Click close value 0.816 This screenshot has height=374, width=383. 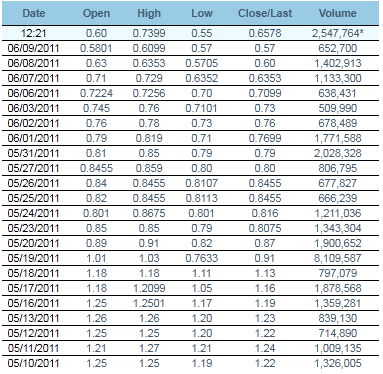265,213
